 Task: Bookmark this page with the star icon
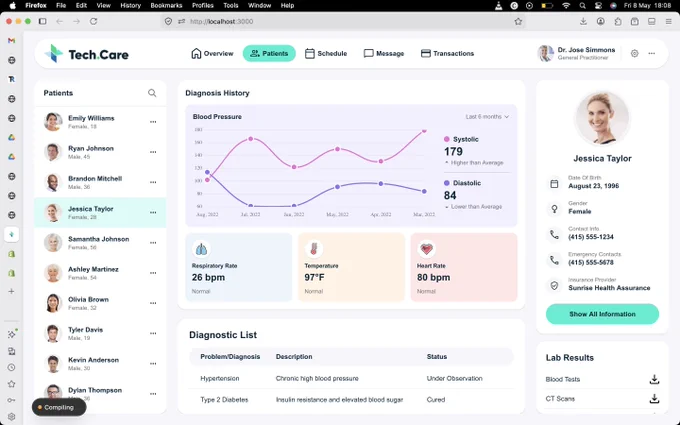tap(518, 21)
